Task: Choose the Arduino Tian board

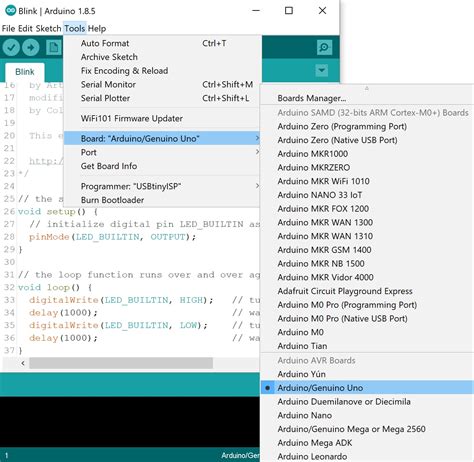Action: click(367, 346)
